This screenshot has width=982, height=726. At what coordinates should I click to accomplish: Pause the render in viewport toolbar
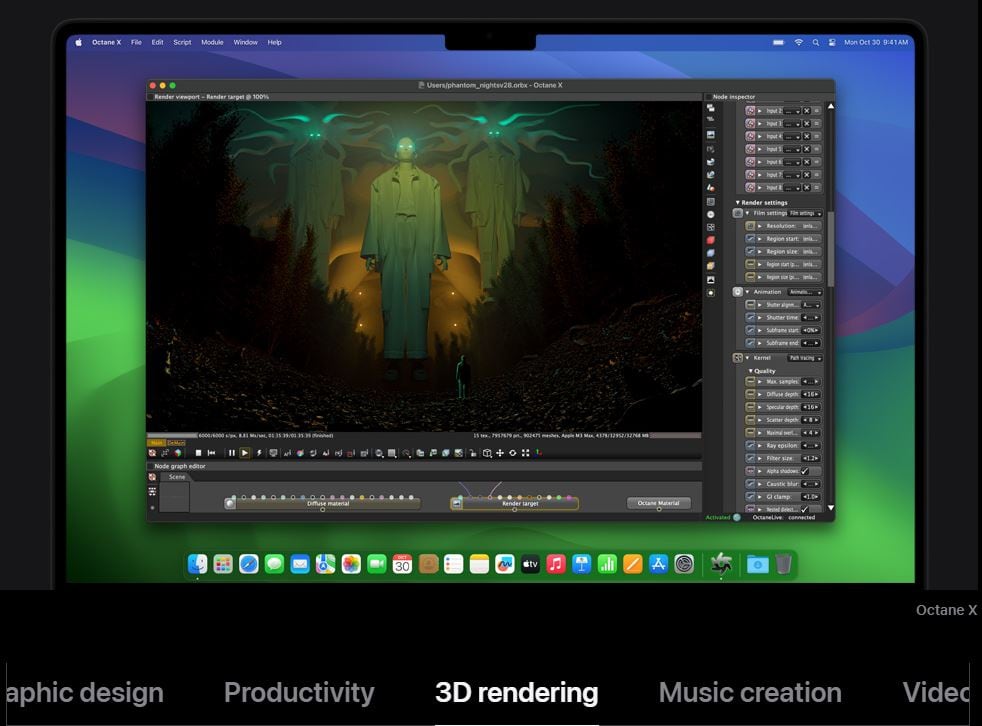tap(232, 453)
